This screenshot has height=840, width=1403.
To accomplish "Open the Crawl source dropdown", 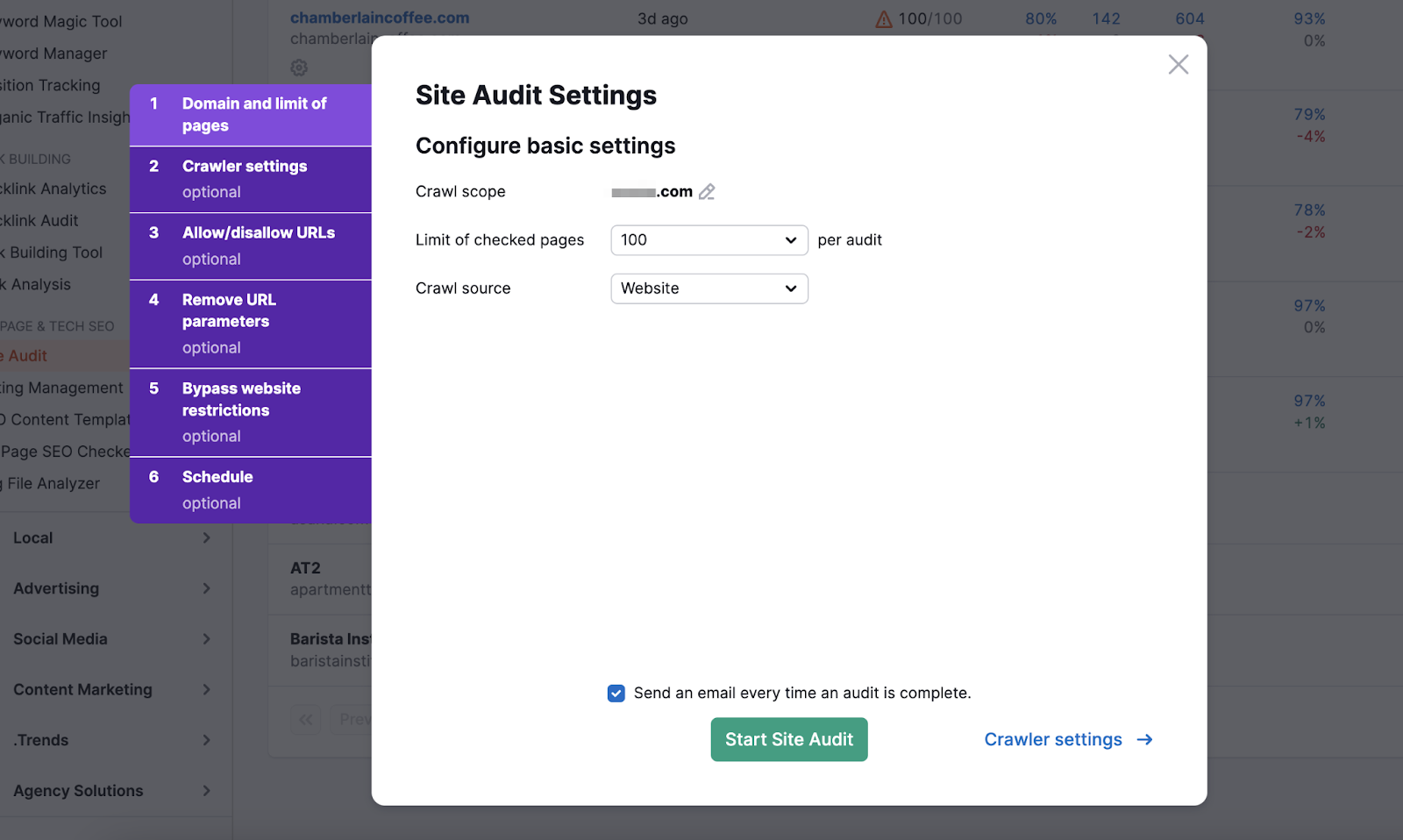I will tap(708, 288).
